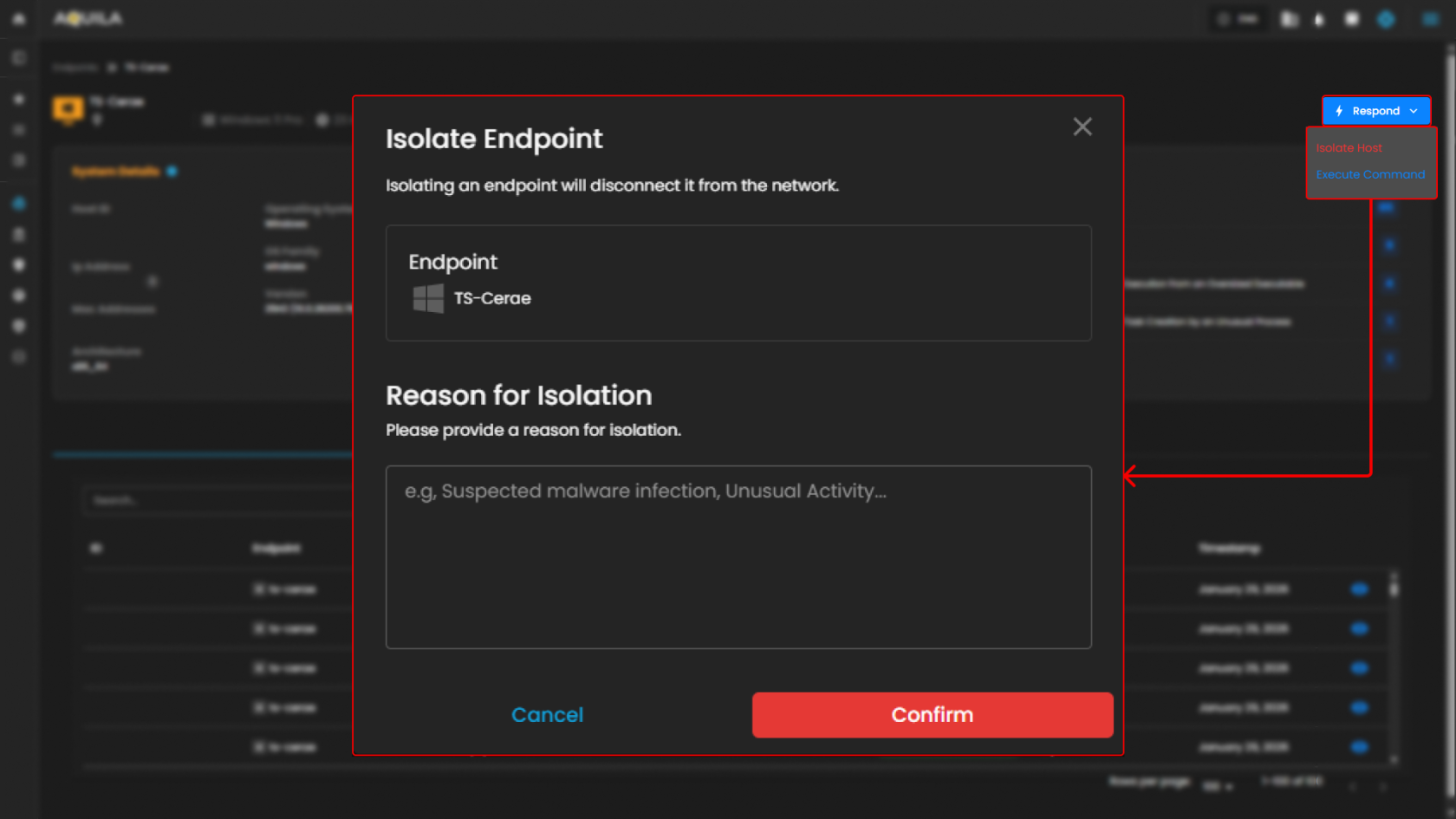
Task: Cancel the isolation dialog
Action: [x=547, y=715]
